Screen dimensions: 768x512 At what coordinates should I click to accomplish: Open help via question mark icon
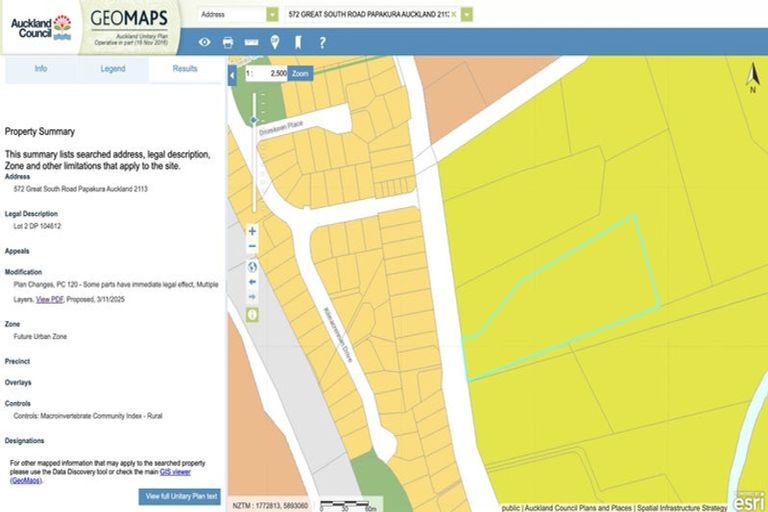322,42
